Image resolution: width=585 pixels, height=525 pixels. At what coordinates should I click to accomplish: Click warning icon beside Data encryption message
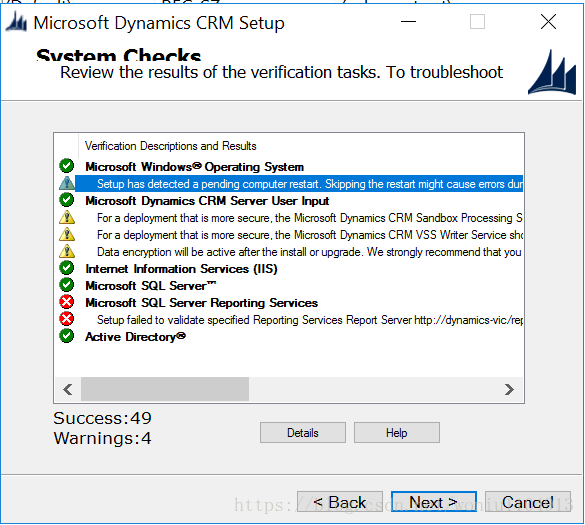(67, 251)
